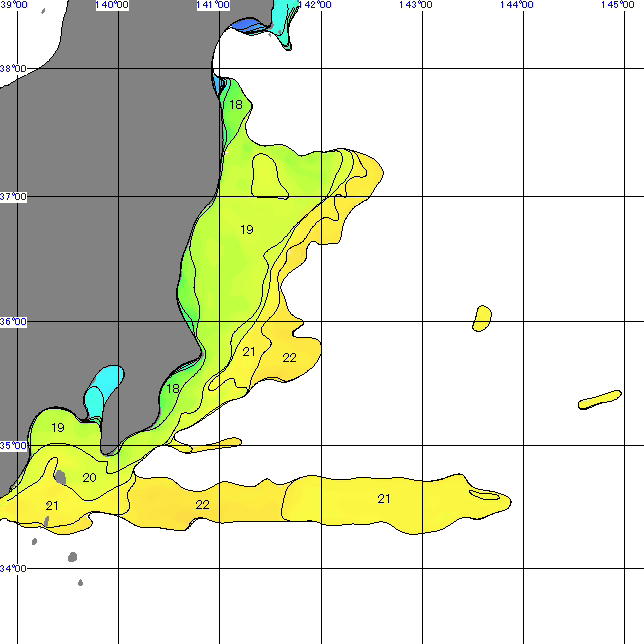This screenshot has width=644, height=644.
Task: Click the dark blue patch at the top edge
Action: click(257, 27)
